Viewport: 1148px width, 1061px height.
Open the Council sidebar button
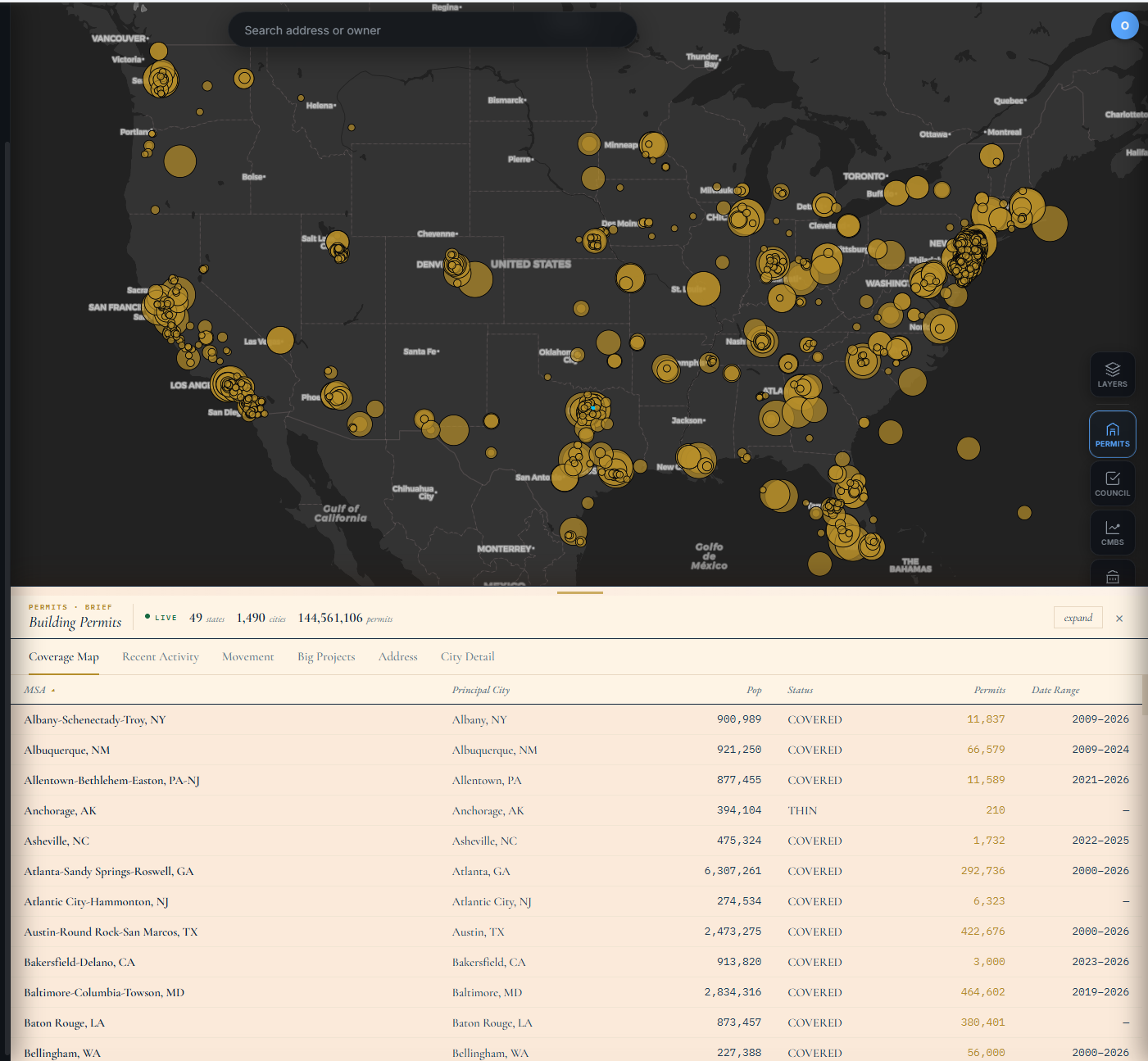(1112, 483)
